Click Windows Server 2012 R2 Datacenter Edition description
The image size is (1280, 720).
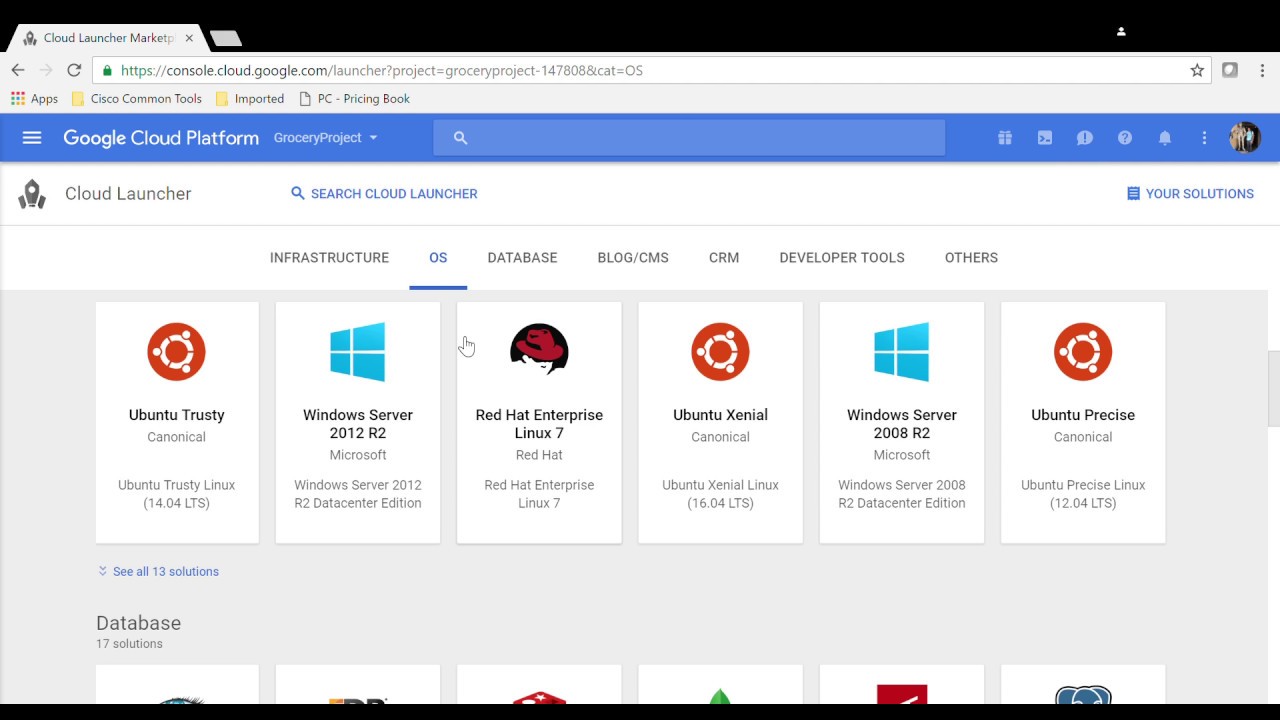358,494
